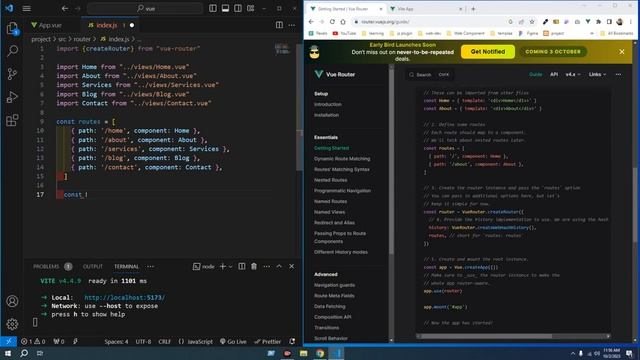Select the 'src' breadcrumb segment
Image resolution: width=640 pixels, height=360 pixels.
(x=62, y=39)
